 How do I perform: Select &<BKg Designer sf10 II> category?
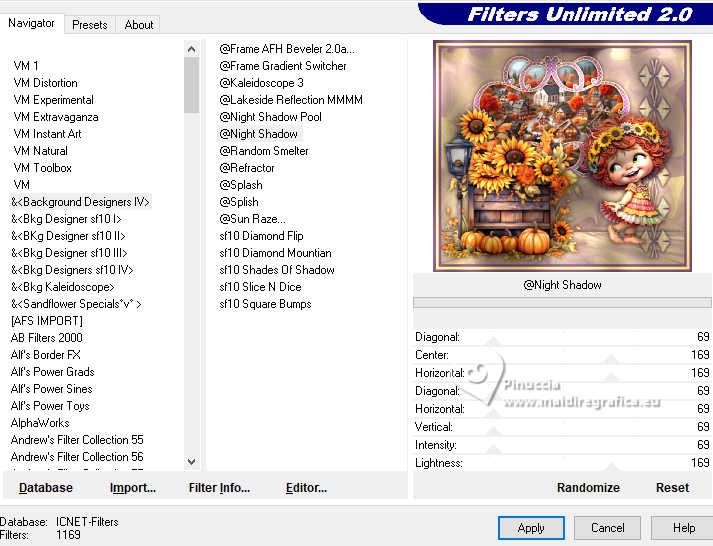point(68,236)
